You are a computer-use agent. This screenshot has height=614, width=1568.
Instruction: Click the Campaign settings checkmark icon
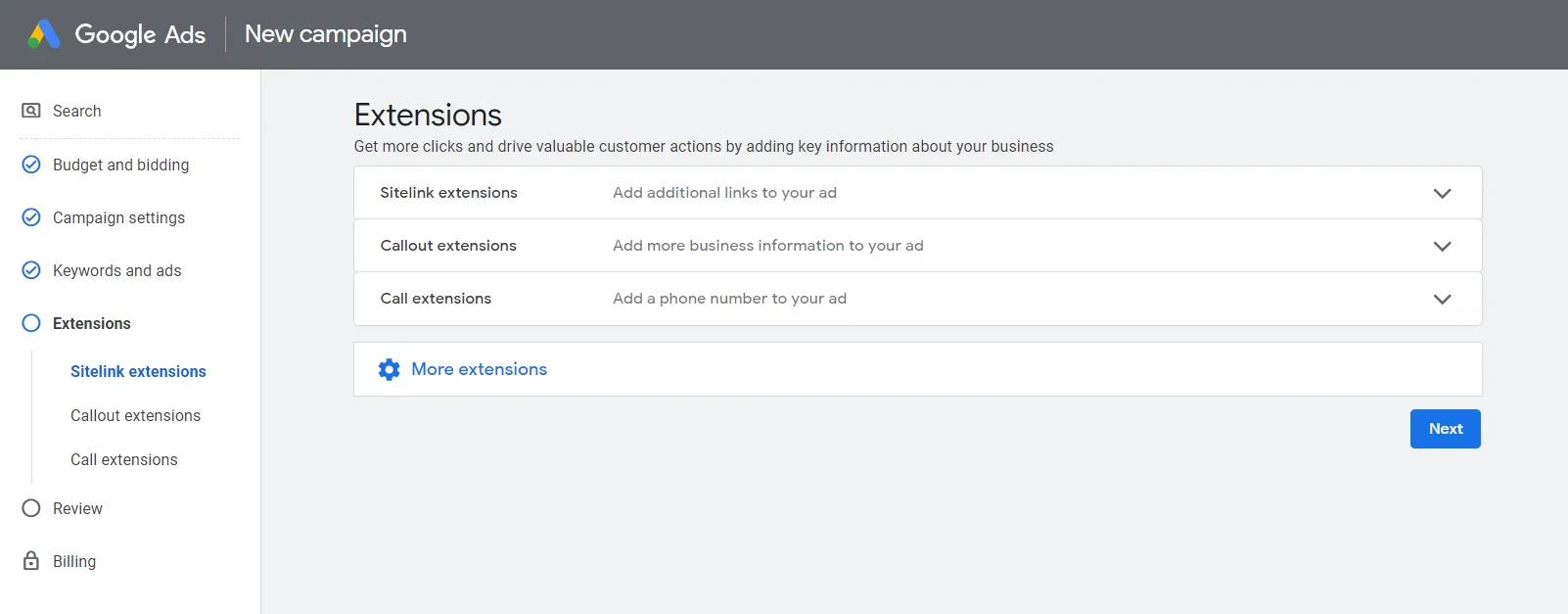[x=31, y=217]
